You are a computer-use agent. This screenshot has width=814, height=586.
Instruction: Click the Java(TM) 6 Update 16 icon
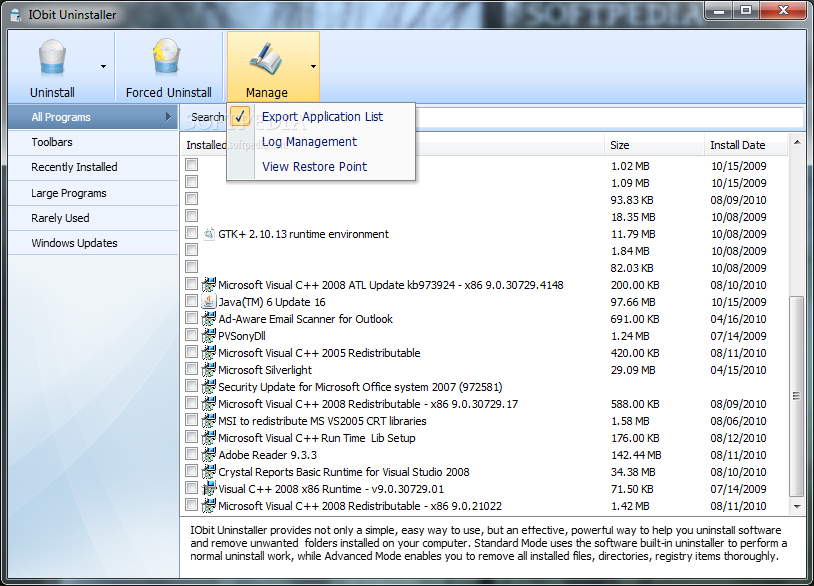209,302
